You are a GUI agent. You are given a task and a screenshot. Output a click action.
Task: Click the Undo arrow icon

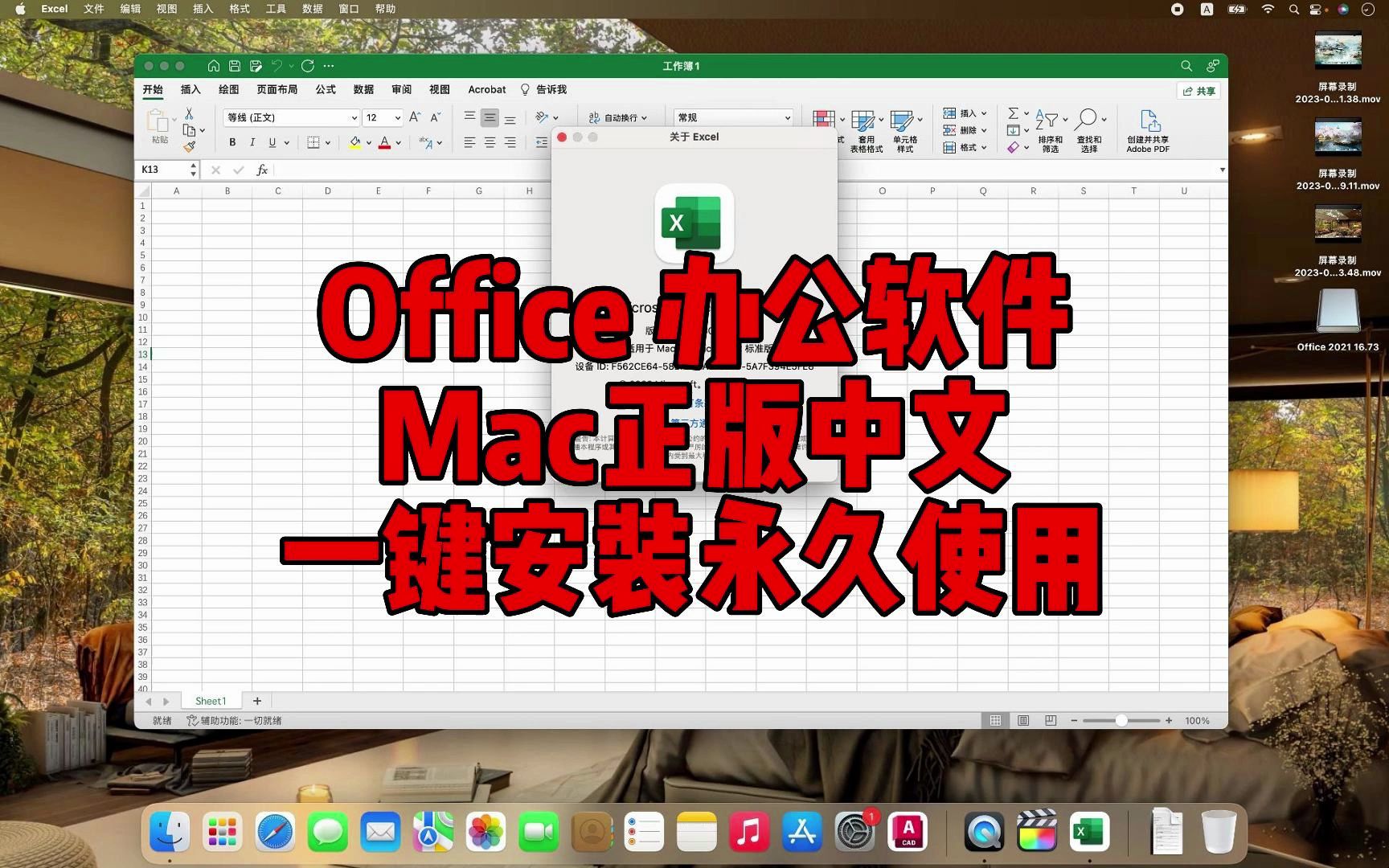[277, 66]
